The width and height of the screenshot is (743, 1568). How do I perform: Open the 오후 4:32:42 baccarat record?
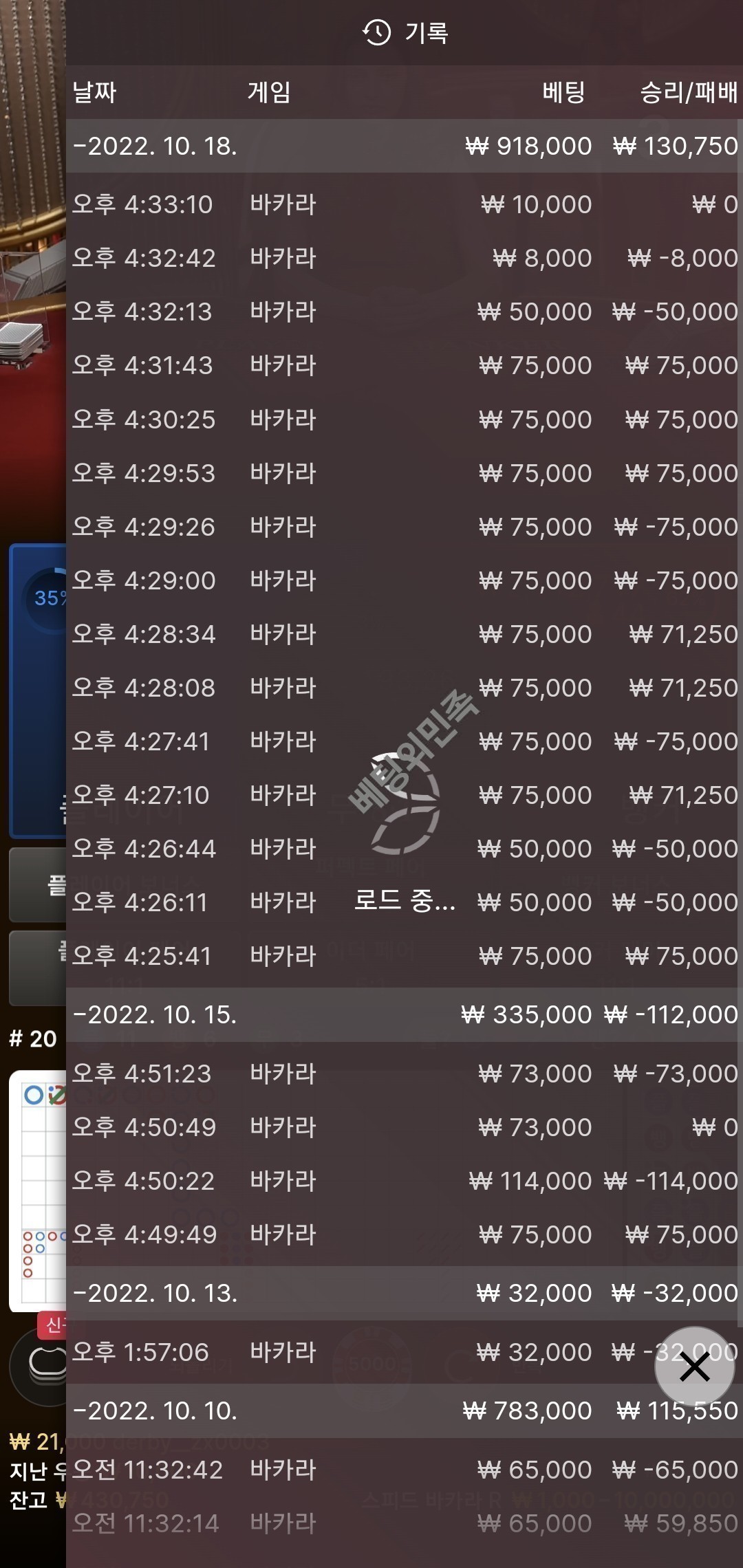point(404,258)
